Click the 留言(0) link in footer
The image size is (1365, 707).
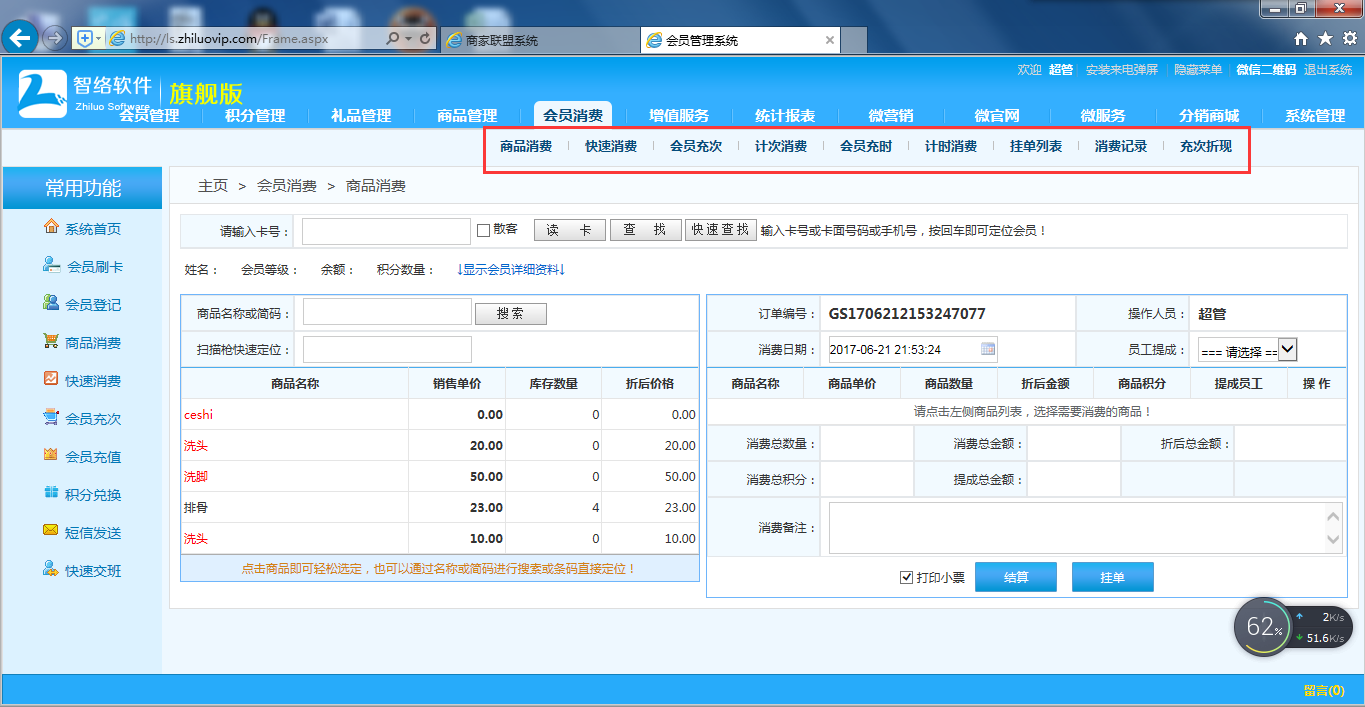tap(1324, 690)
